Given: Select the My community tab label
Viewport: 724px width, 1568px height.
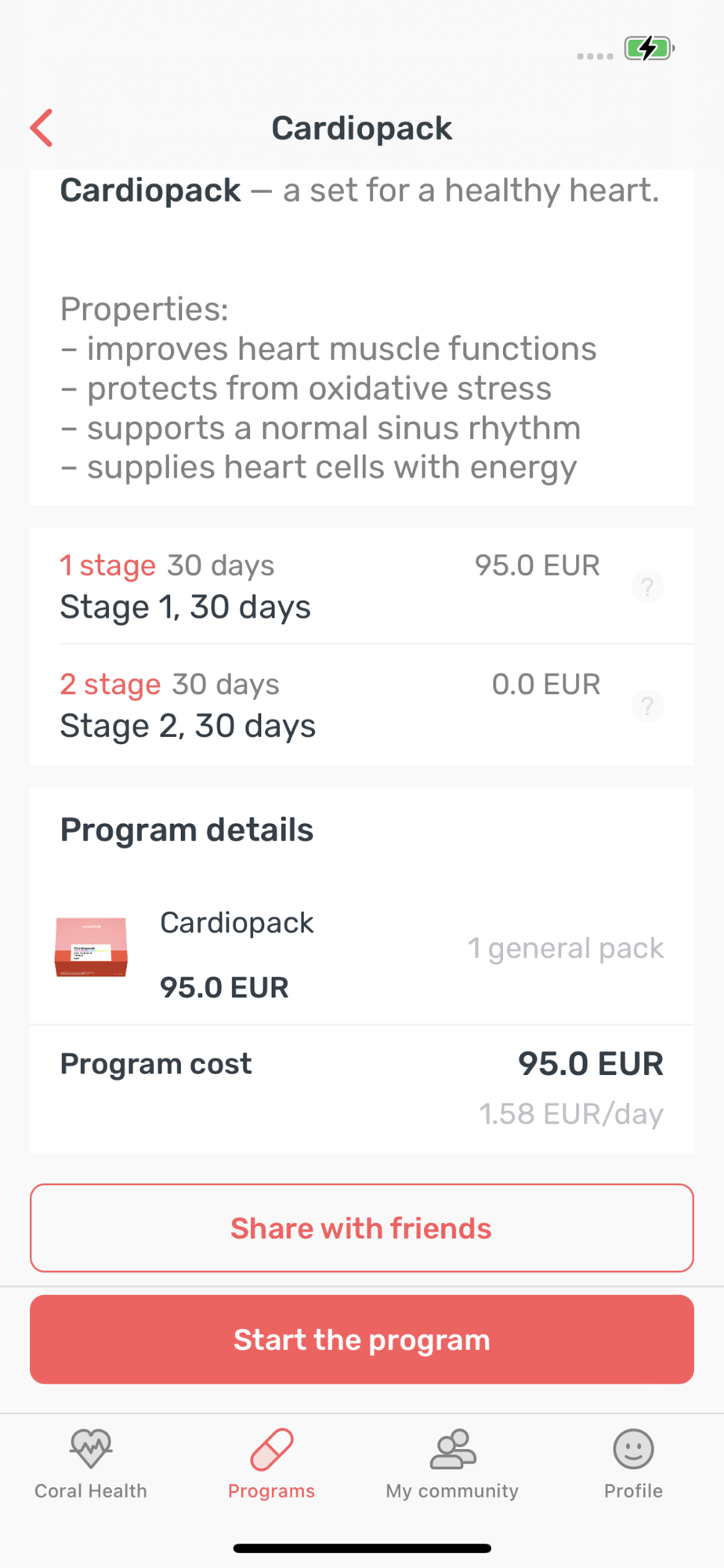Looking at the screenshot, I should coord(452,1491).
